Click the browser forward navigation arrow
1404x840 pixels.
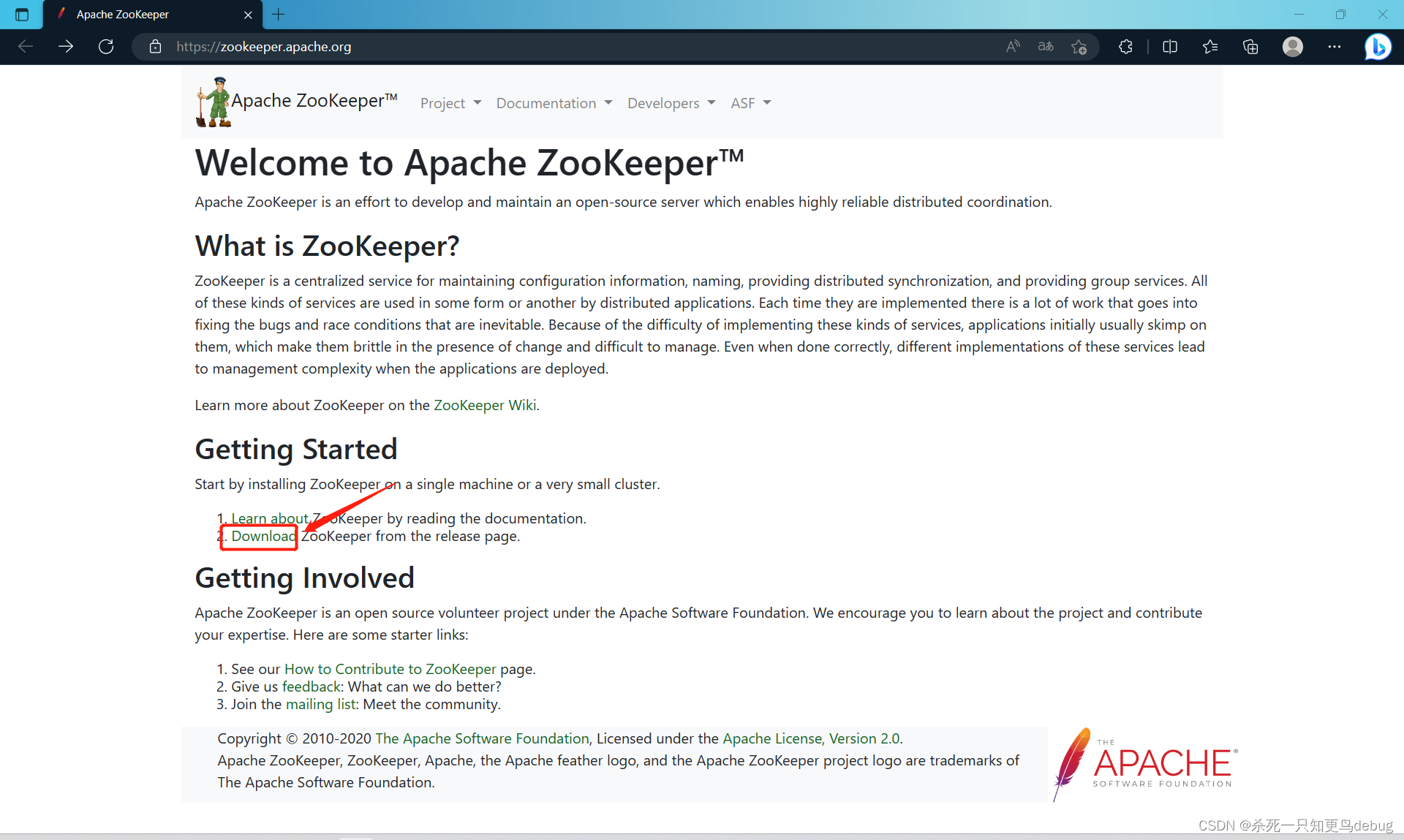pos(64,46)
